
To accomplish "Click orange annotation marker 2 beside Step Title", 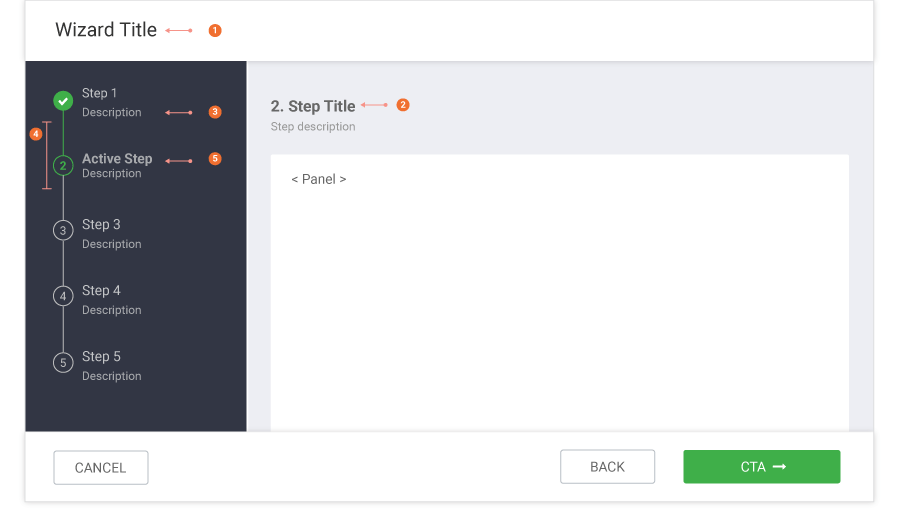I will (403, 105).
